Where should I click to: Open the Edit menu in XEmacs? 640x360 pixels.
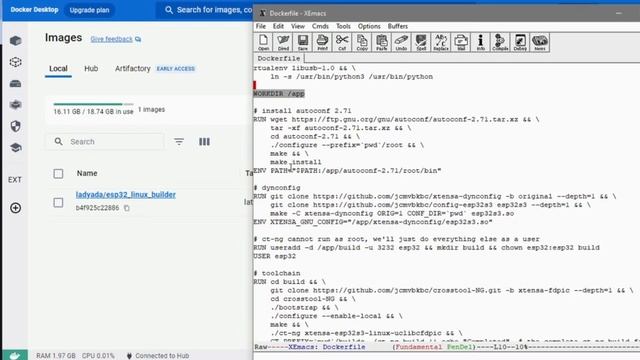[x=278, y=26]
